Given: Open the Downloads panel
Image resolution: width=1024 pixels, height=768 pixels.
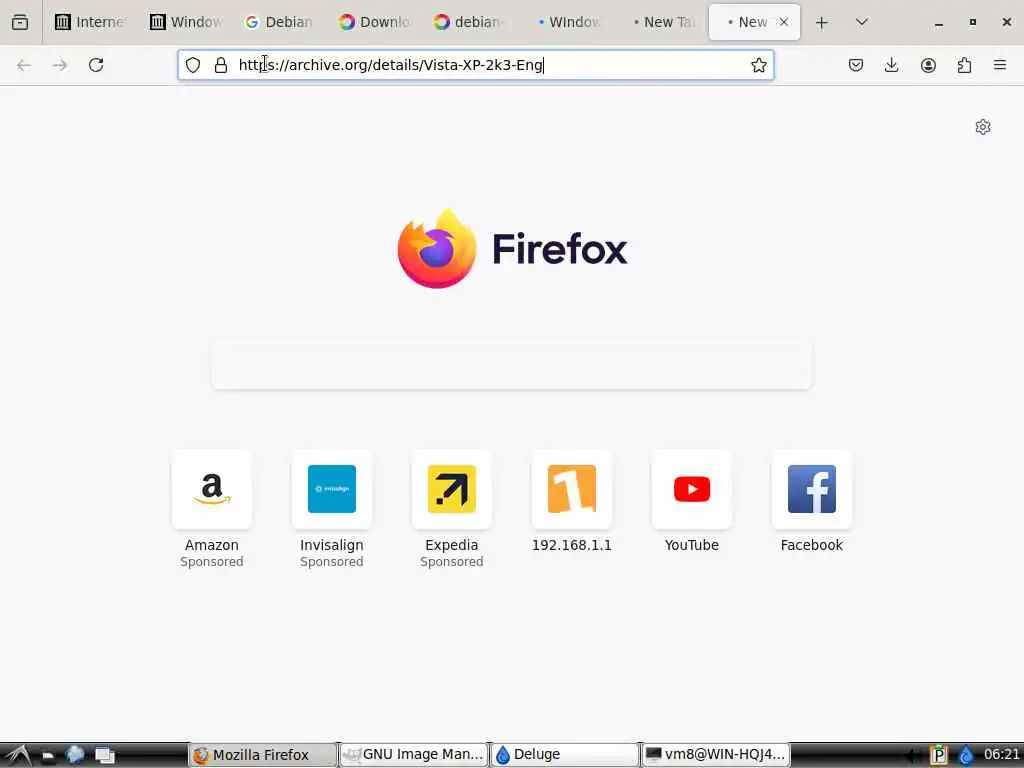Looking at the screenshot, I should (891, 65).
